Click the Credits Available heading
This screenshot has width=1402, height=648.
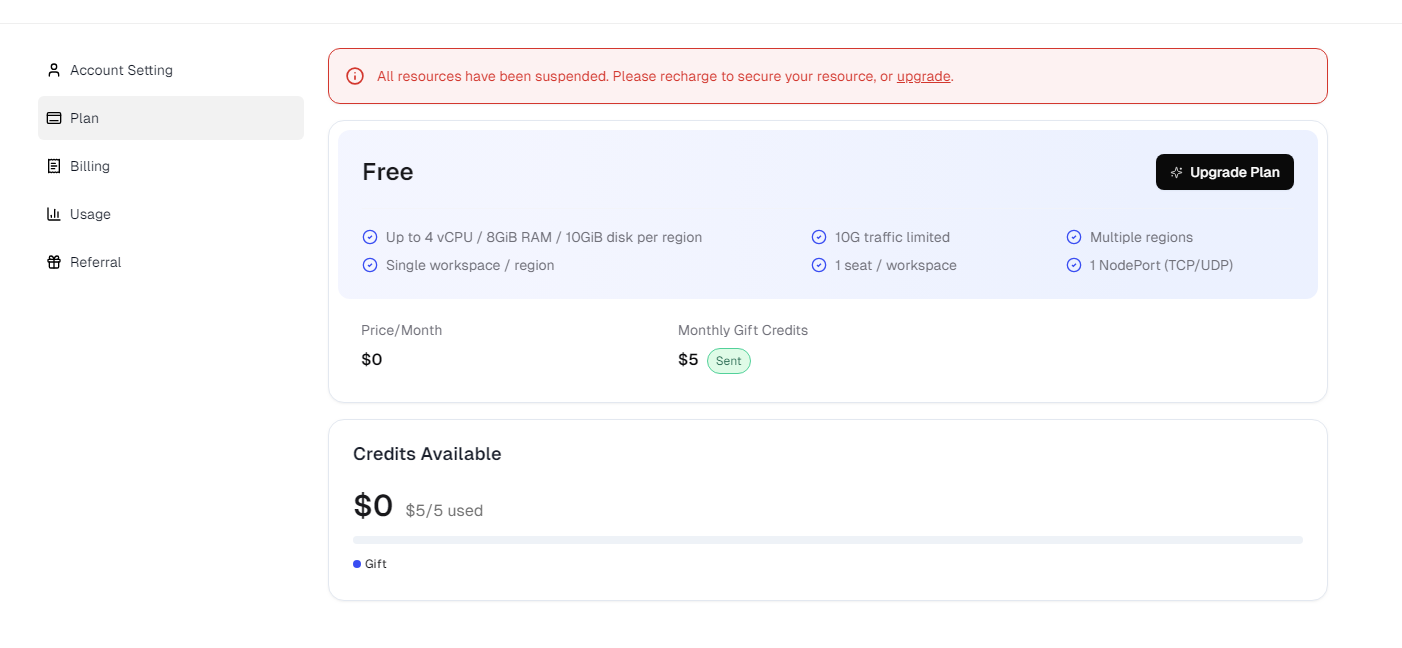coord(427,454)
